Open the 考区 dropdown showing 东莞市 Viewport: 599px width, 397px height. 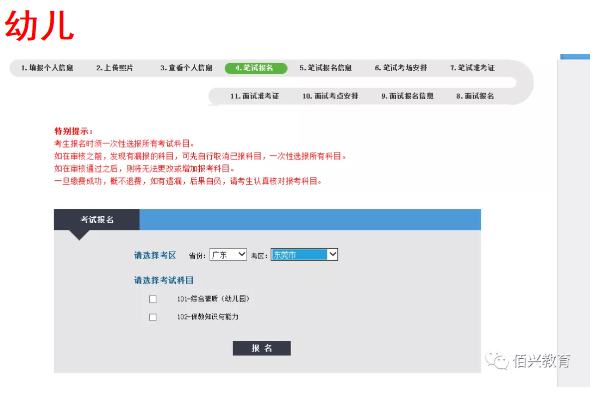(304, 255)
